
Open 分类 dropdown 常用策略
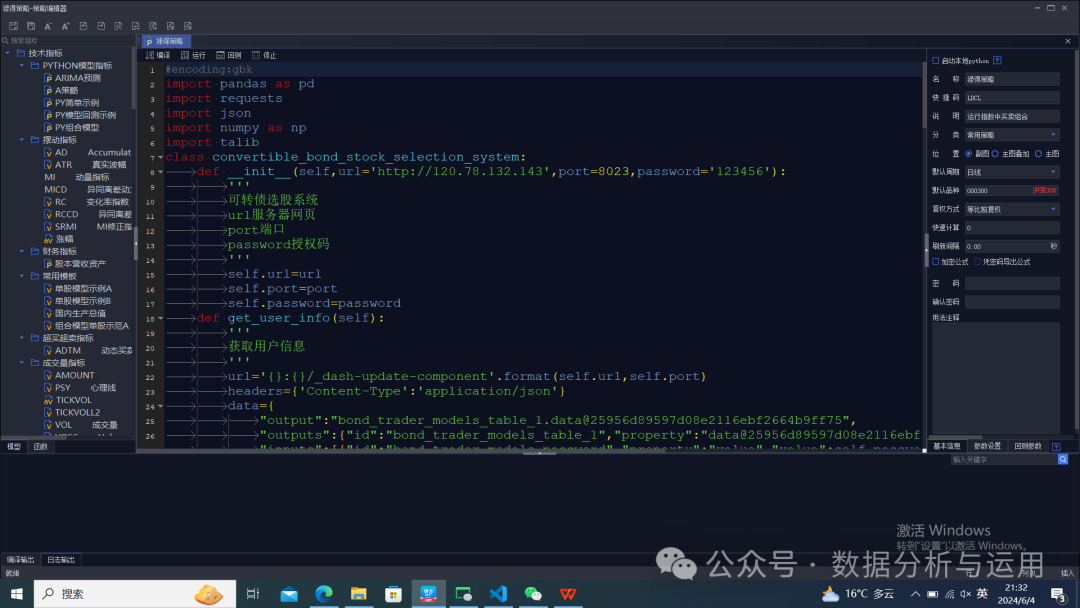1012,135
